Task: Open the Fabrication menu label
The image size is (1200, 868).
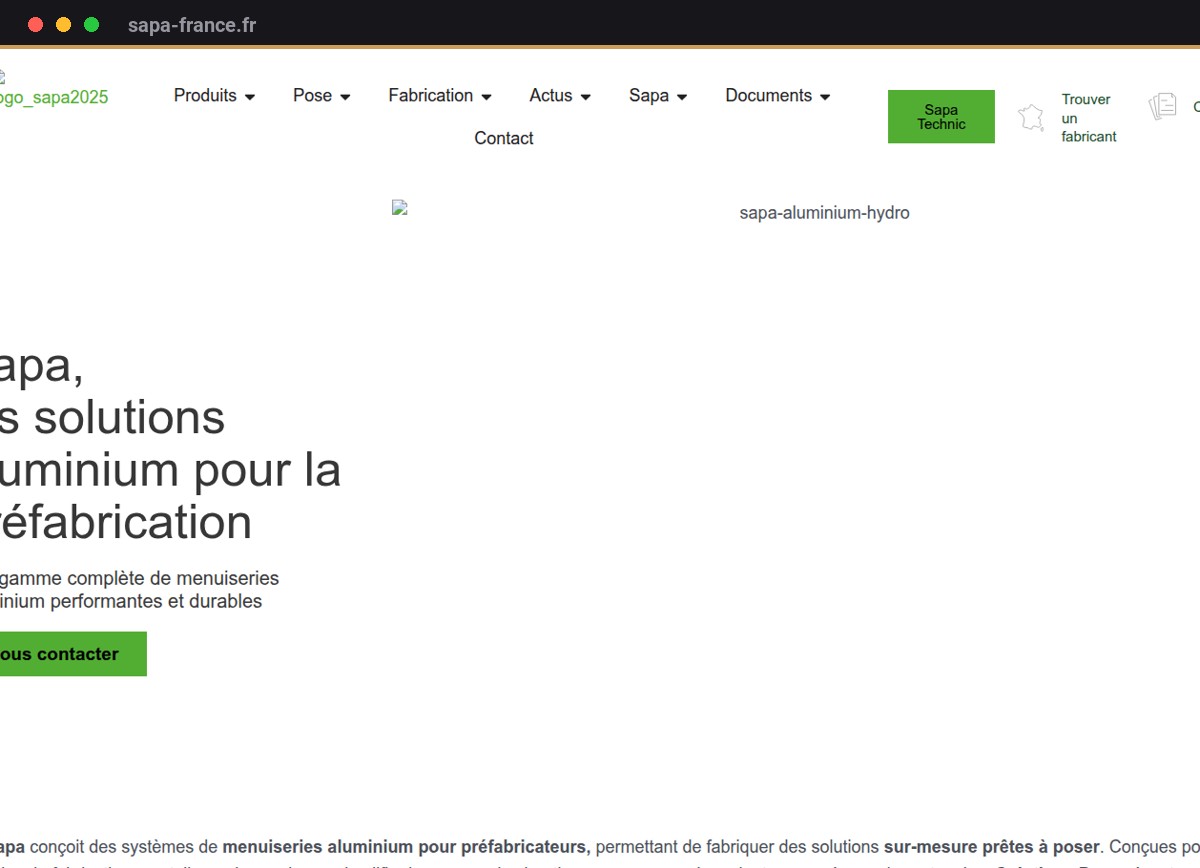Action: point(431,95)
